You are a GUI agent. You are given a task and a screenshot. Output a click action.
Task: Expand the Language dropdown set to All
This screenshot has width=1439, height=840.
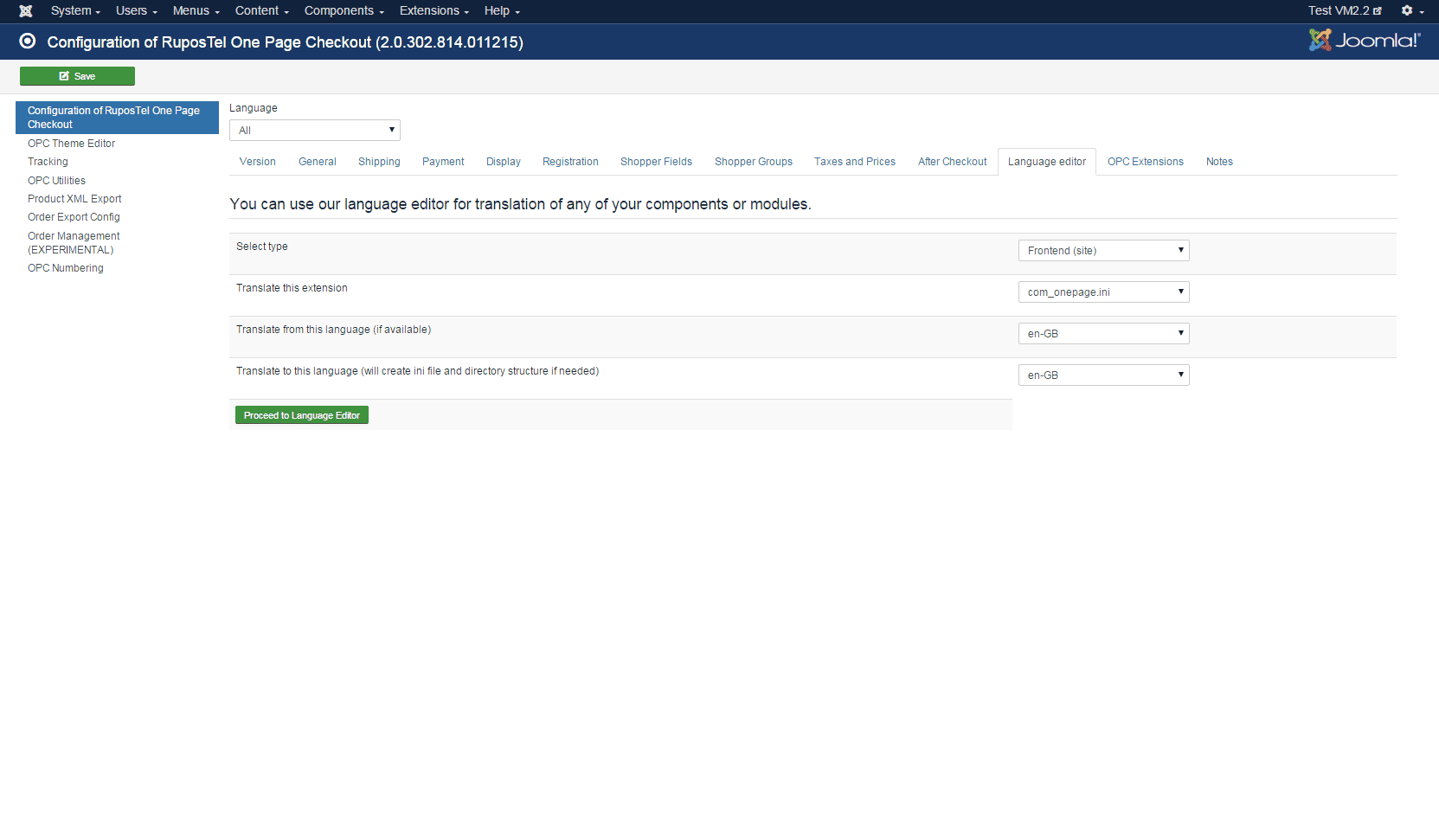pyautogui.click(x=315, y=131)
